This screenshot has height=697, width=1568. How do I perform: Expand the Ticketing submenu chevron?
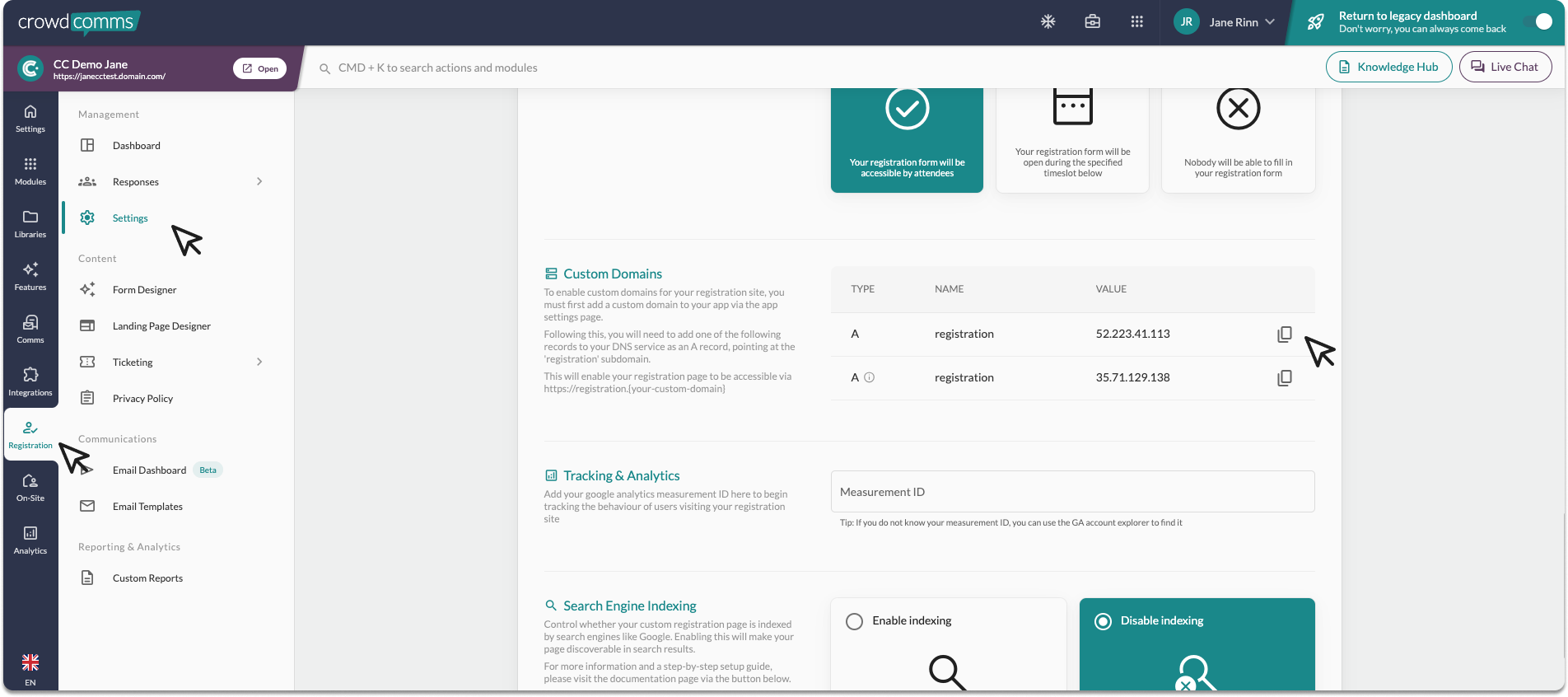(x=259, y=363)
